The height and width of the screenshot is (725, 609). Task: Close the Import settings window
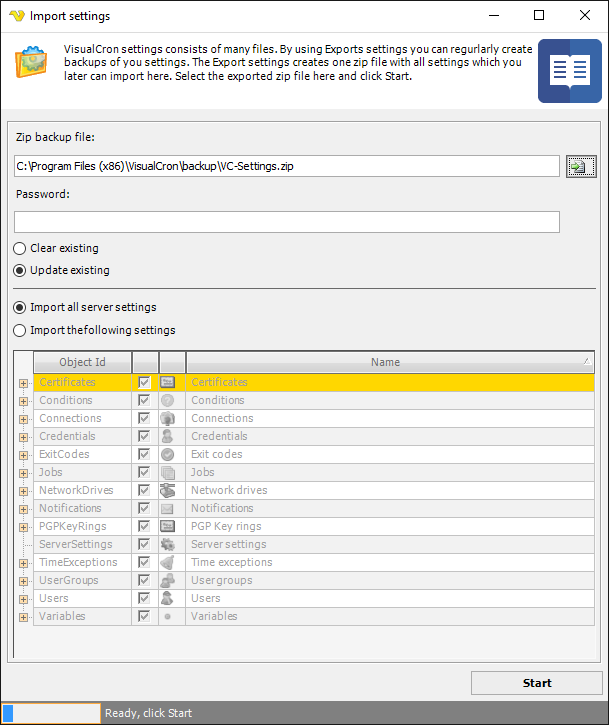584,15
